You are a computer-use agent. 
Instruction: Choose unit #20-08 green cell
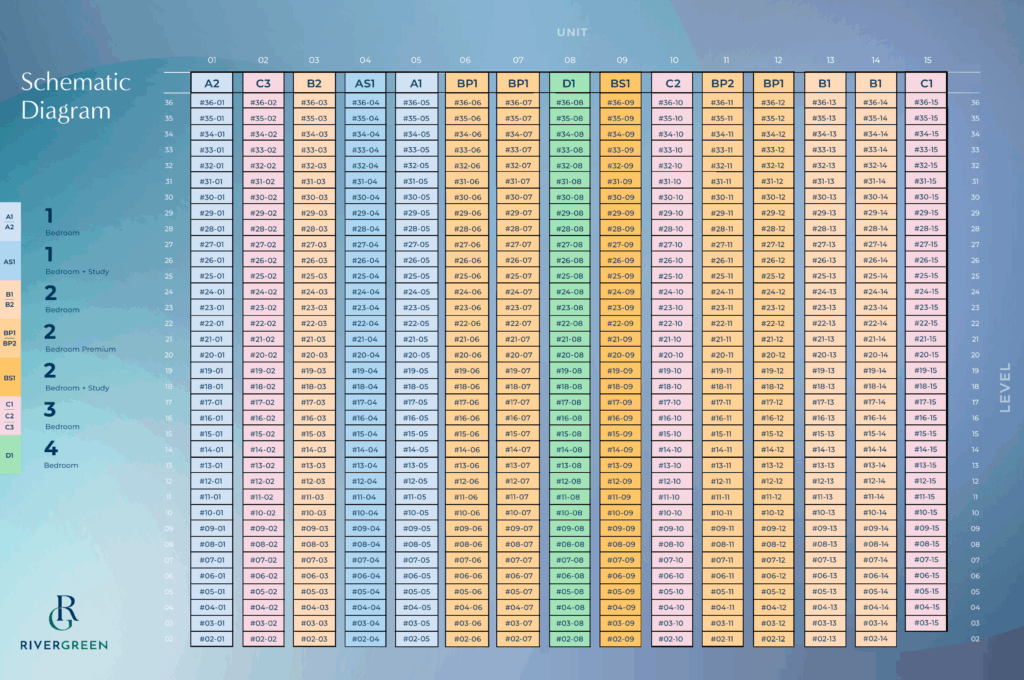click(x=568, y=355)
